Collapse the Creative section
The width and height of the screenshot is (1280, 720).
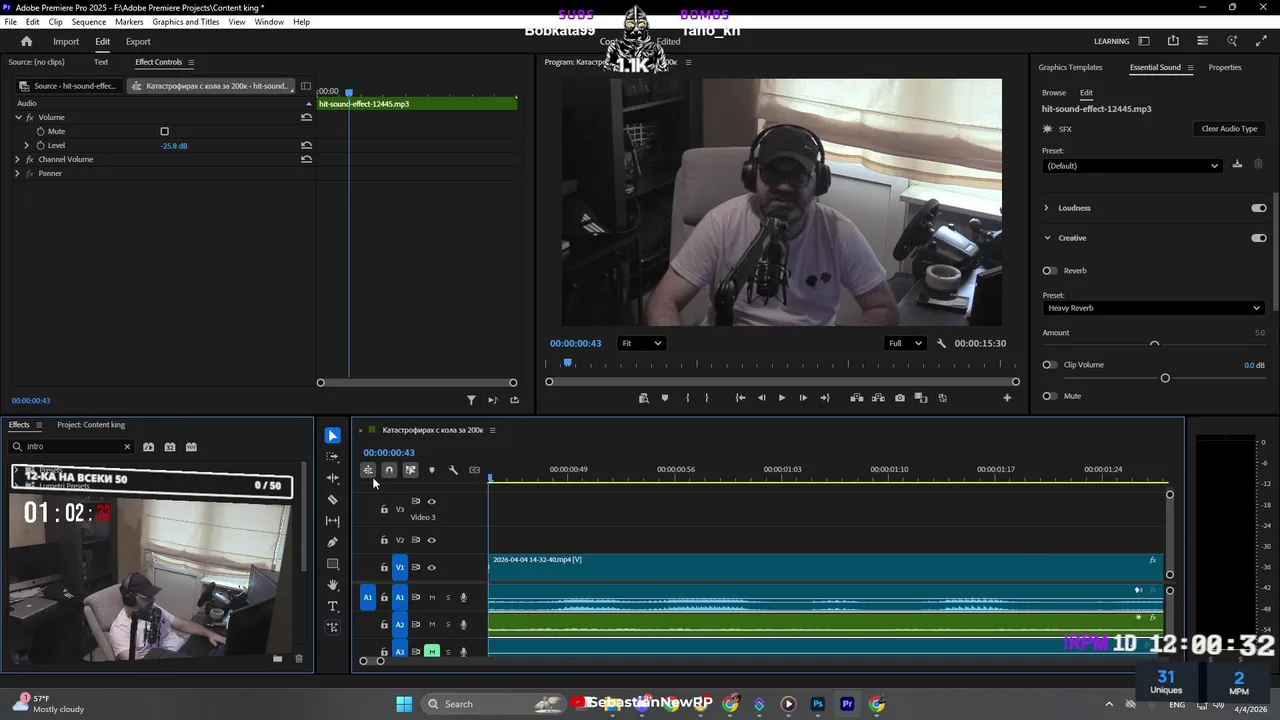[1047, 238]
